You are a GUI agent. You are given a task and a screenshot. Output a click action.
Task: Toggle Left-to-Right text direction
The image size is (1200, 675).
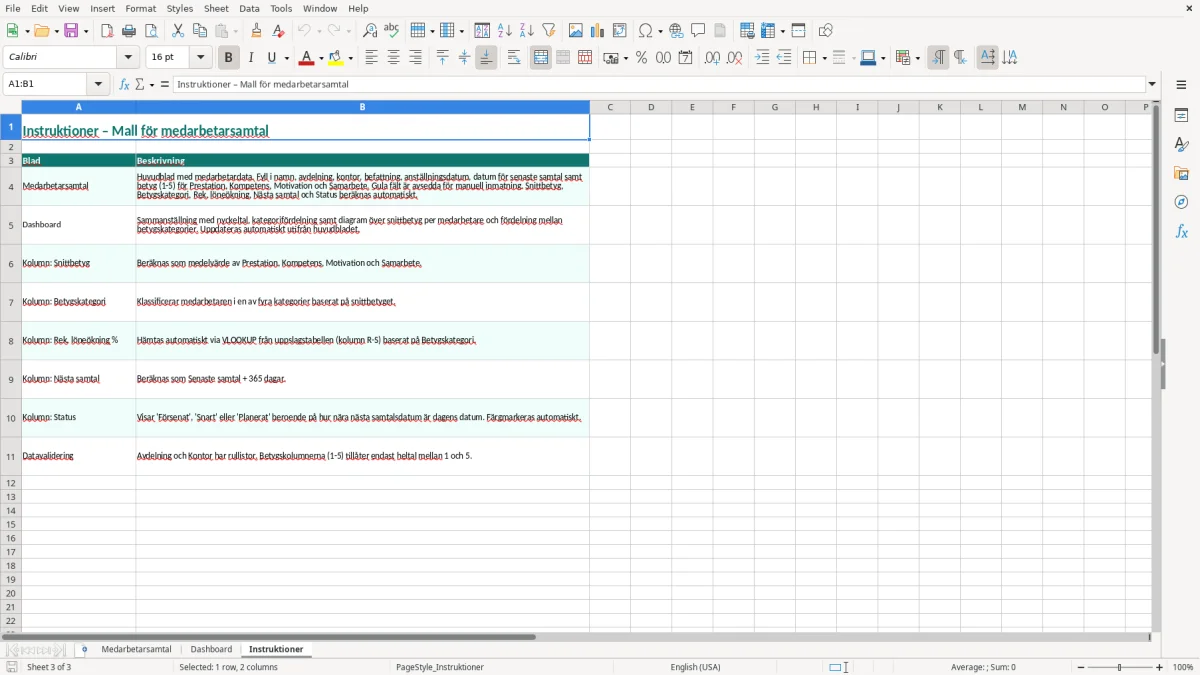[x=938, y=58]
